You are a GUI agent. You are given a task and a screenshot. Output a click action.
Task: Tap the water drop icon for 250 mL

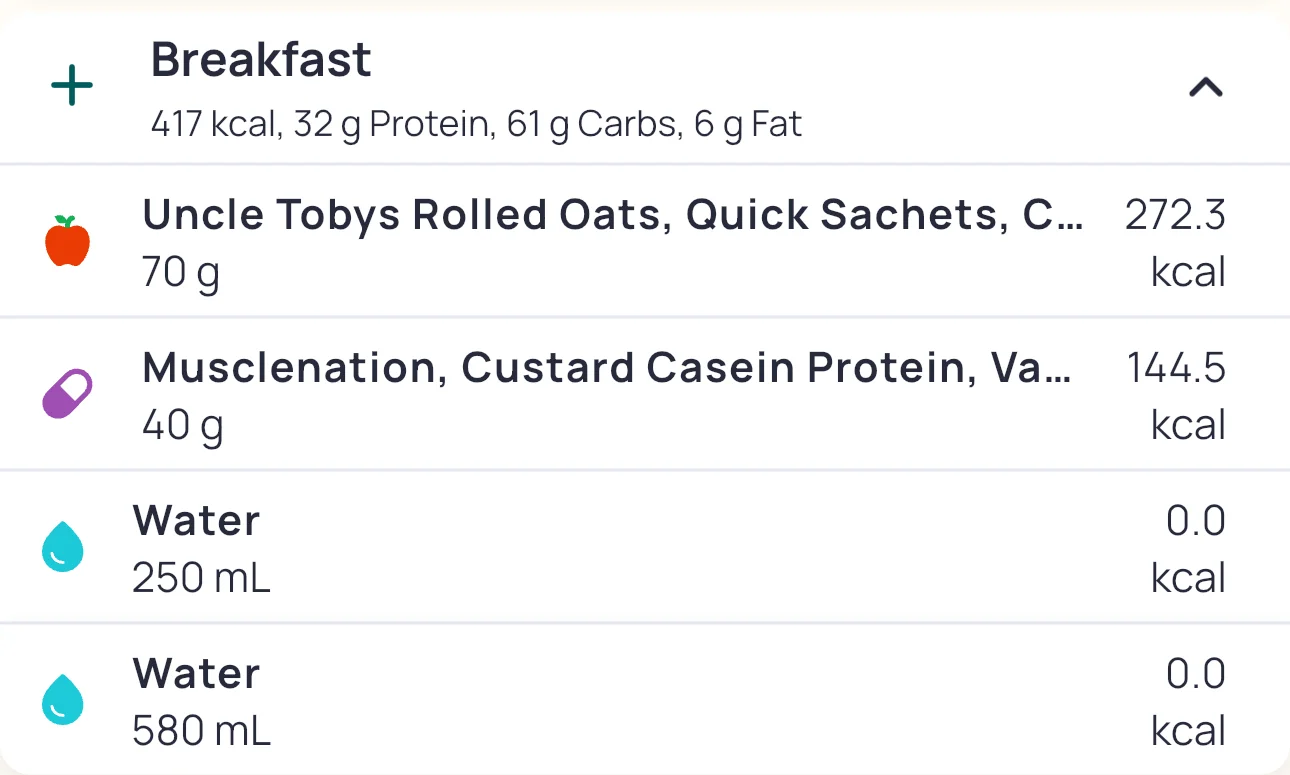pyautogui.click(x=62, y=548)
